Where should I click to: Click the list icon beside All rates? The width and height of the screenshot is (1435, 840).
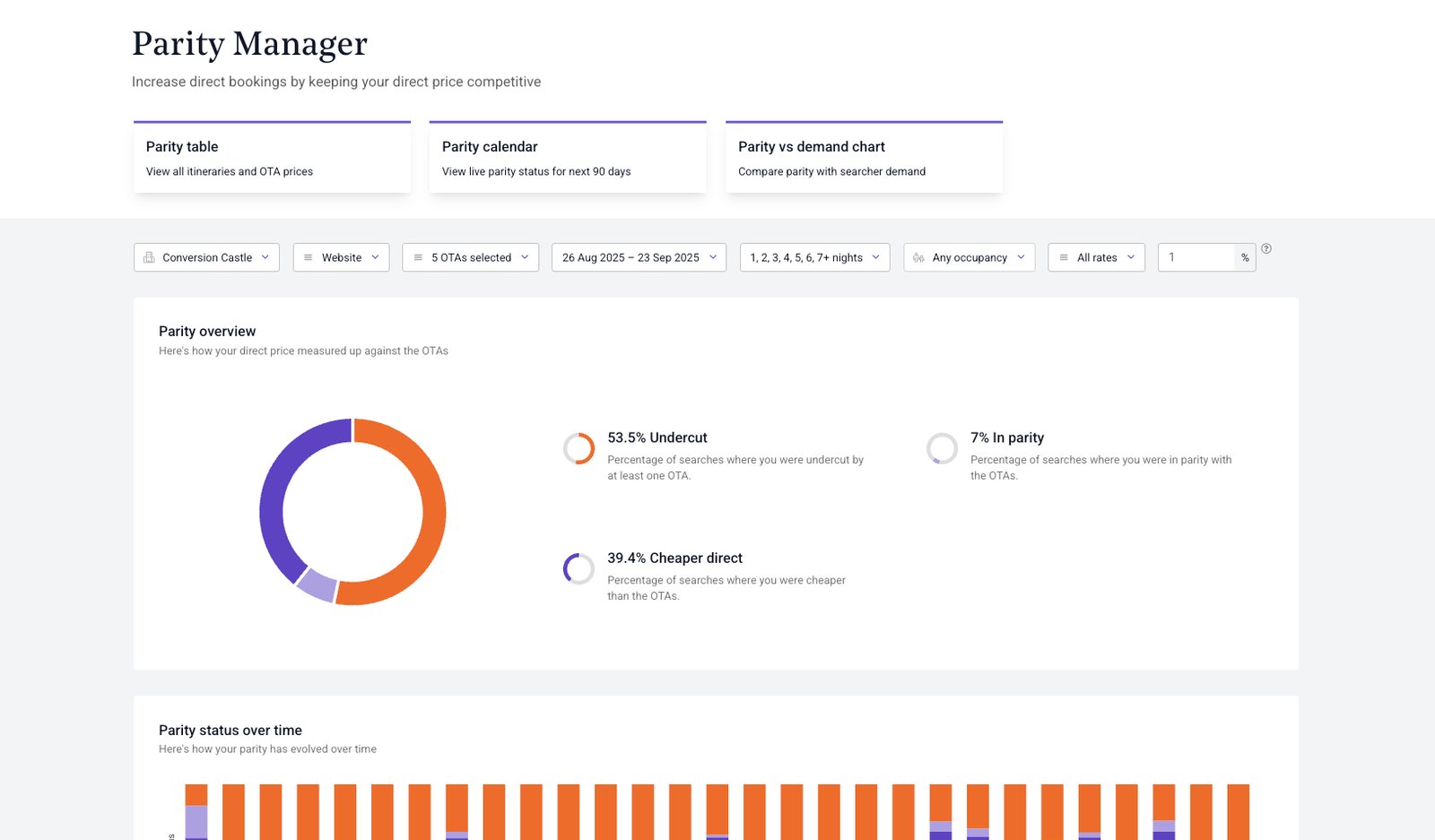[1064, 257]
